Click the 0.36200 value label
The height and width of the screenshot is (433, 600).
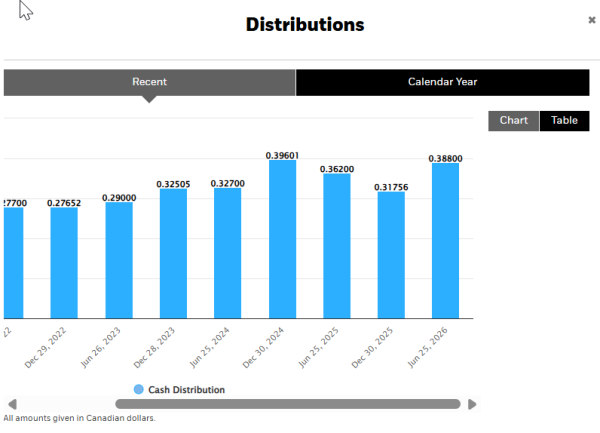click(337, 169)
